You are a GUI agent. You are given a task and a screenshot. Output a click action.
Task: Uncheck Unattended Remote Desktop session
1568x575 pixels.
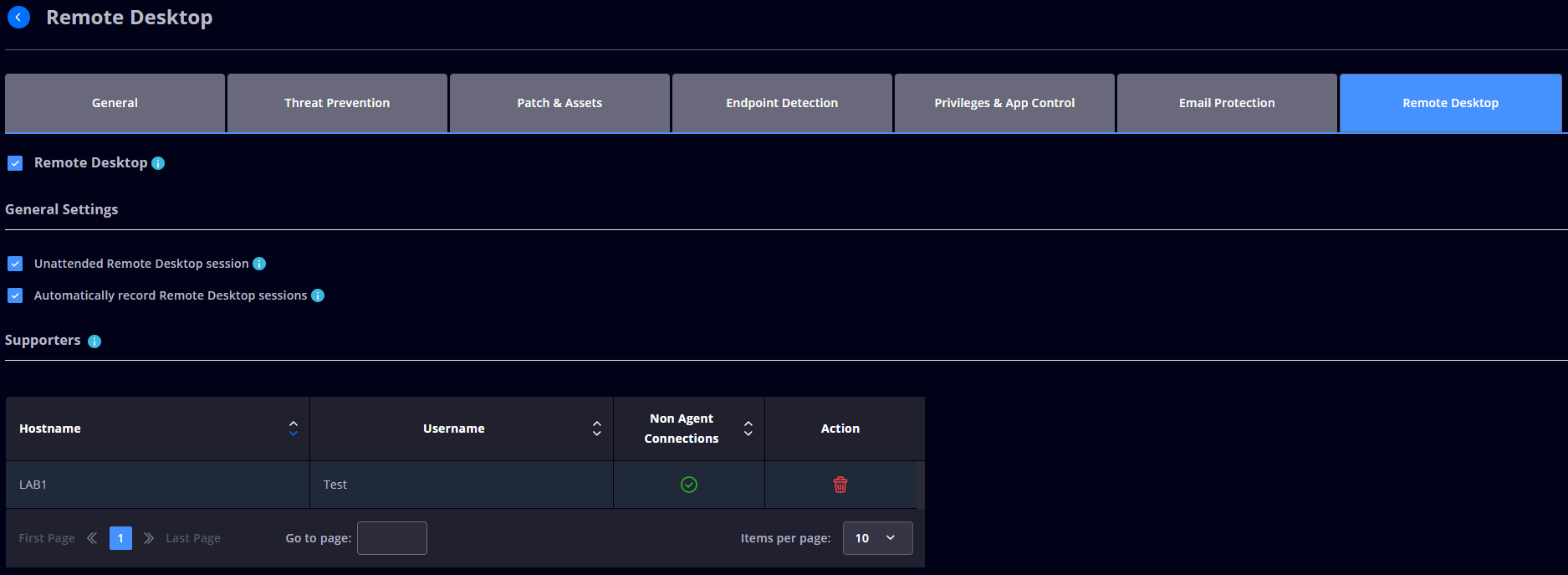15,264
